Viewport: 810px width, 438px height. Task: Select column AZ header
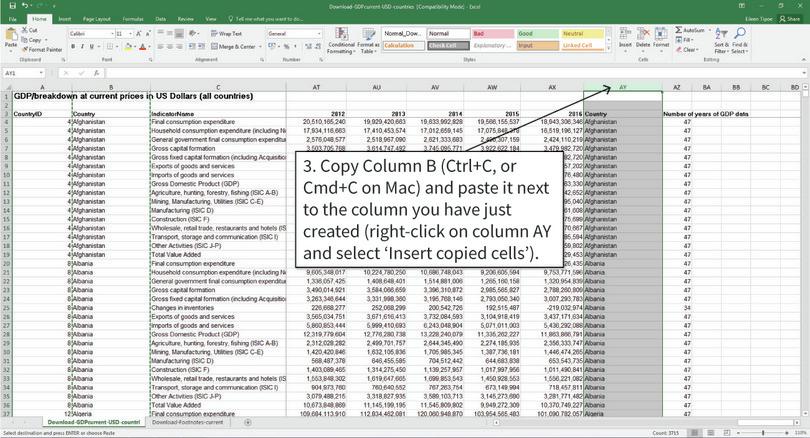point(677,87)
